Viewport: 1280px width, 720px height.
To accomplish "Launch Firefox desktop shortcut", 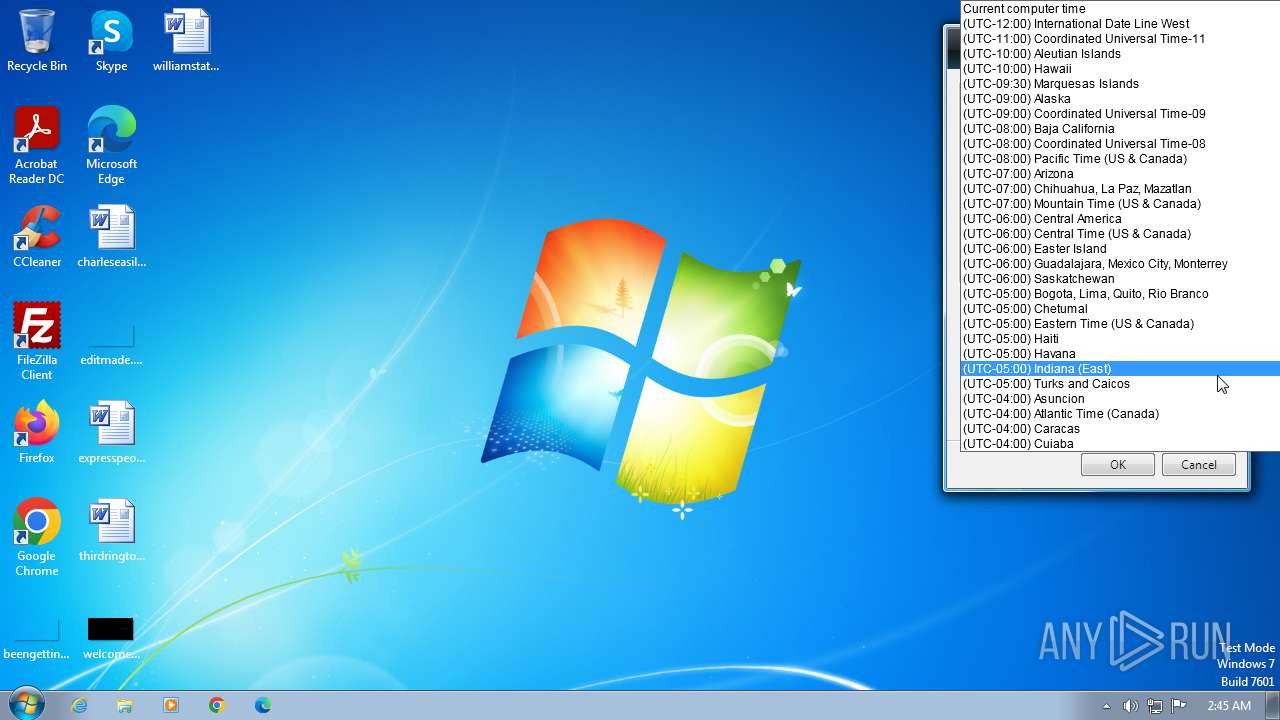I will coord(37,432).
